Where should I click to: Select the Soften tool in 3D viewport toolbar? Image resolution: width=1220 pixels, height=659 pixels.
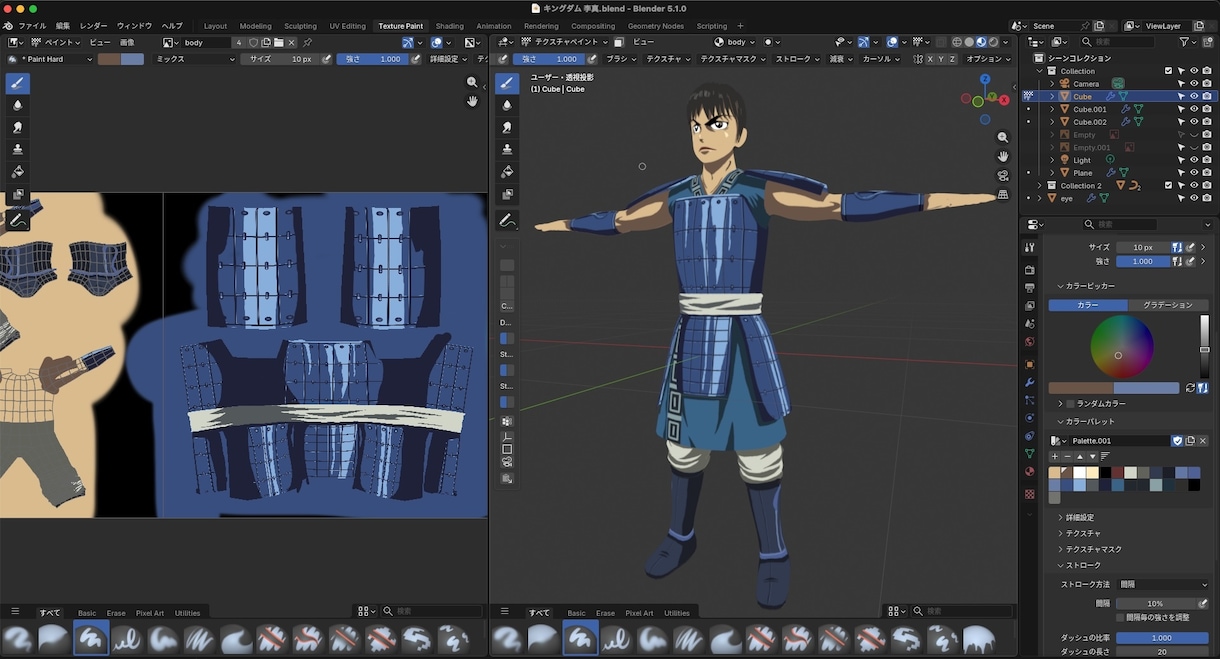507,105
